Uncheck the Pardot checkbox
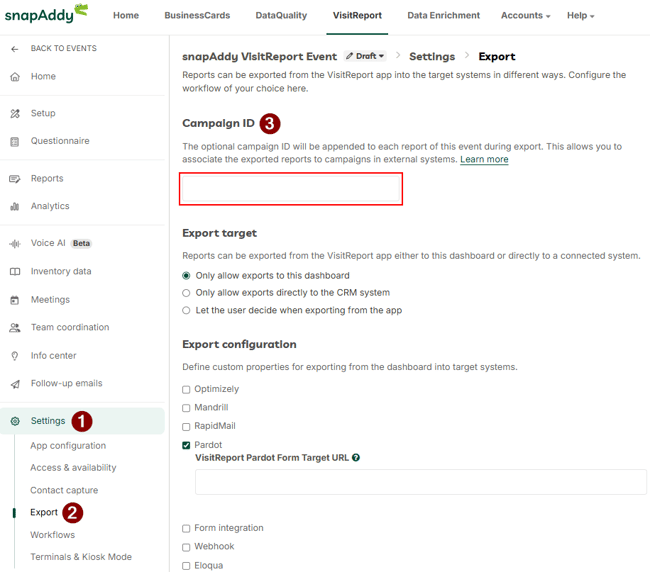Image resolution: width=650 pixels, height=572 pixels. point(186,445)
